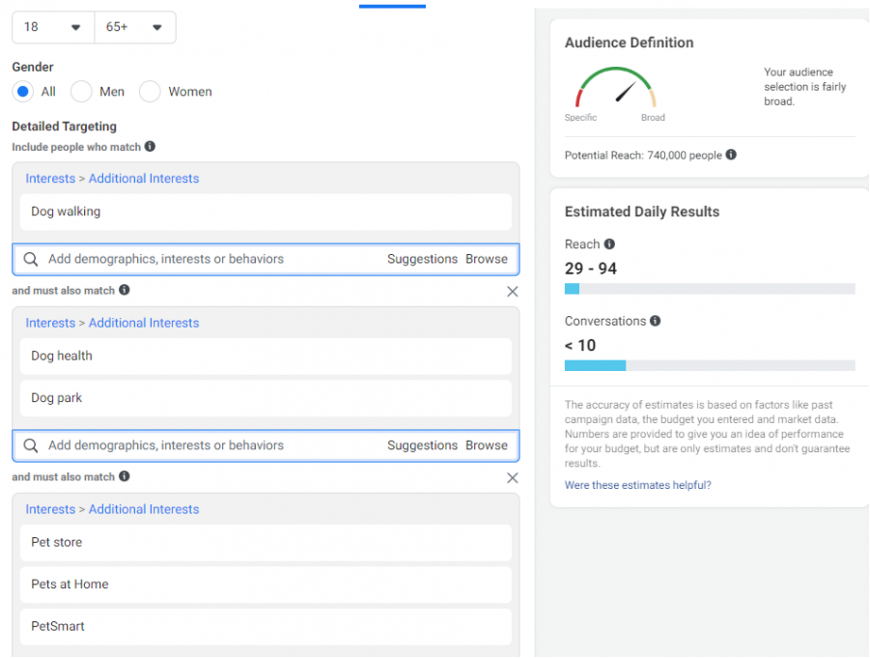Image resolution: width=870 pixels, height=658 pixels.
Task: Open the maximum age dropdown showing 65+
Action: tap(135, 27)
